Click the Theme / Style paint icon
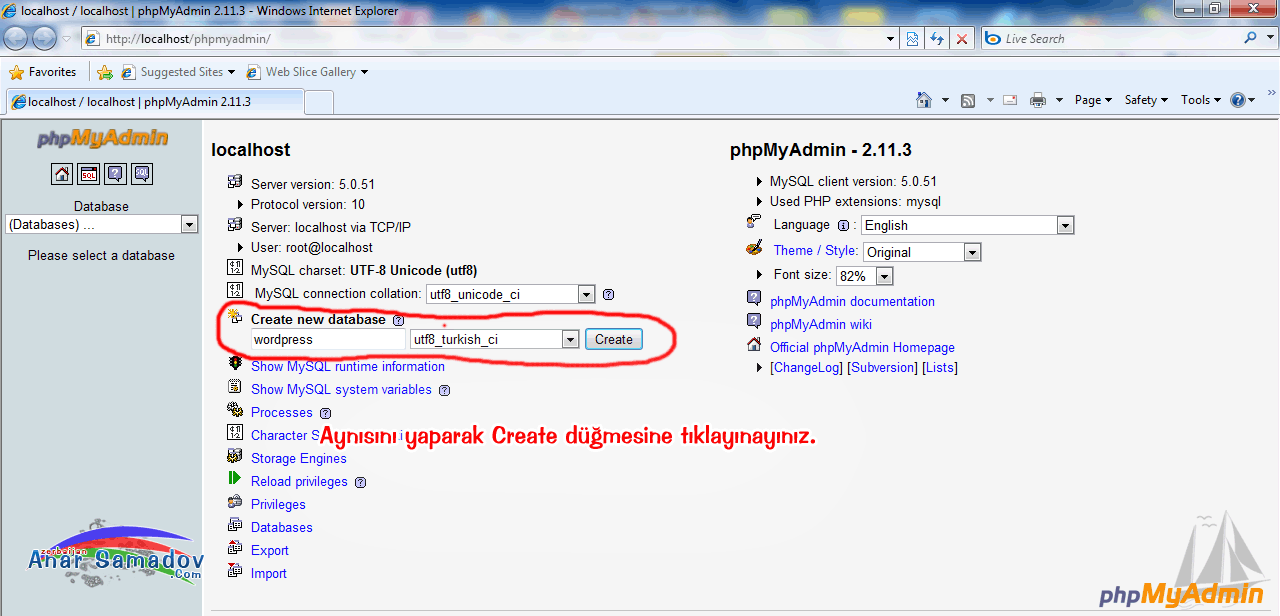Viewport: 1280px width, 616px height. point(754,248)
